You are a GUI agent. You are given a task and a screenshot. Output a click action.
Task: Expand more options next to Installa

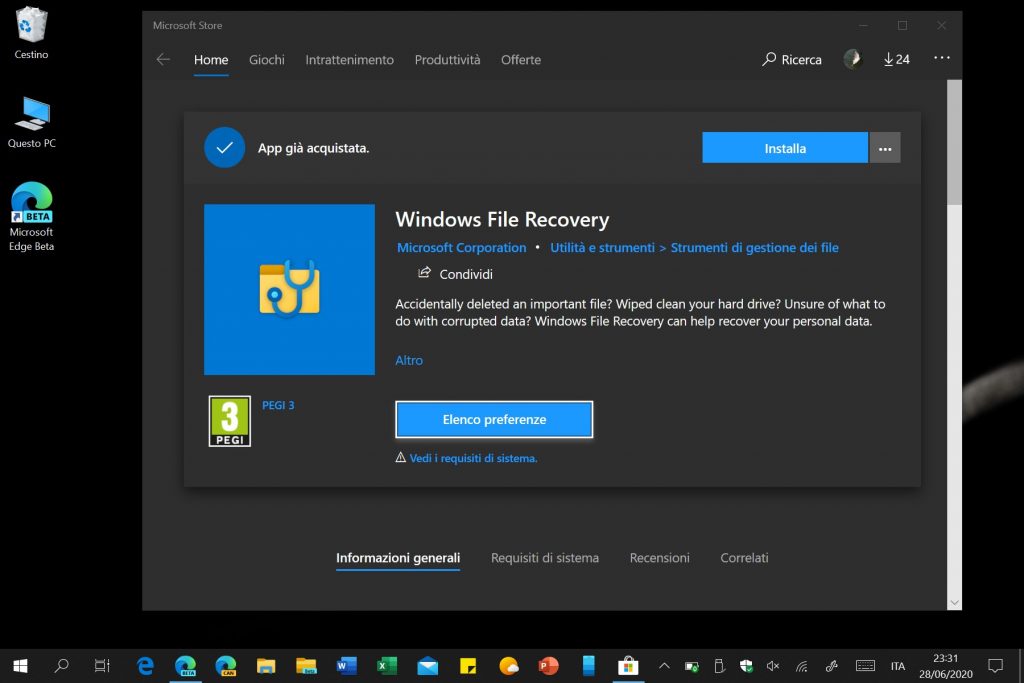(885, 148)
